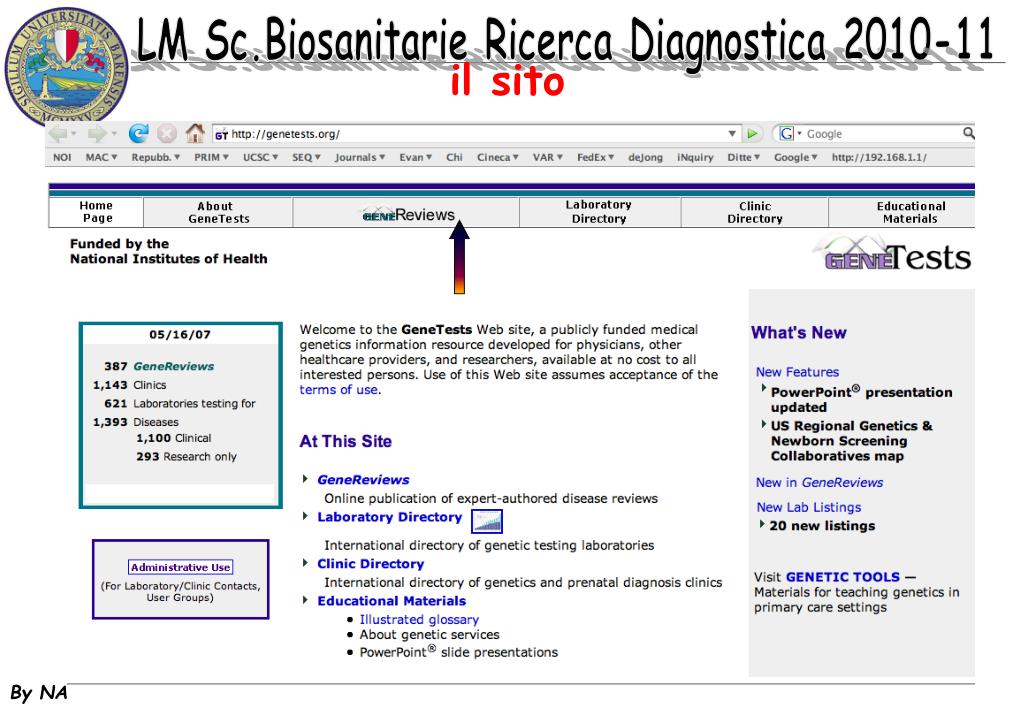Click the Google search engine icon

[x=787, y=134]
